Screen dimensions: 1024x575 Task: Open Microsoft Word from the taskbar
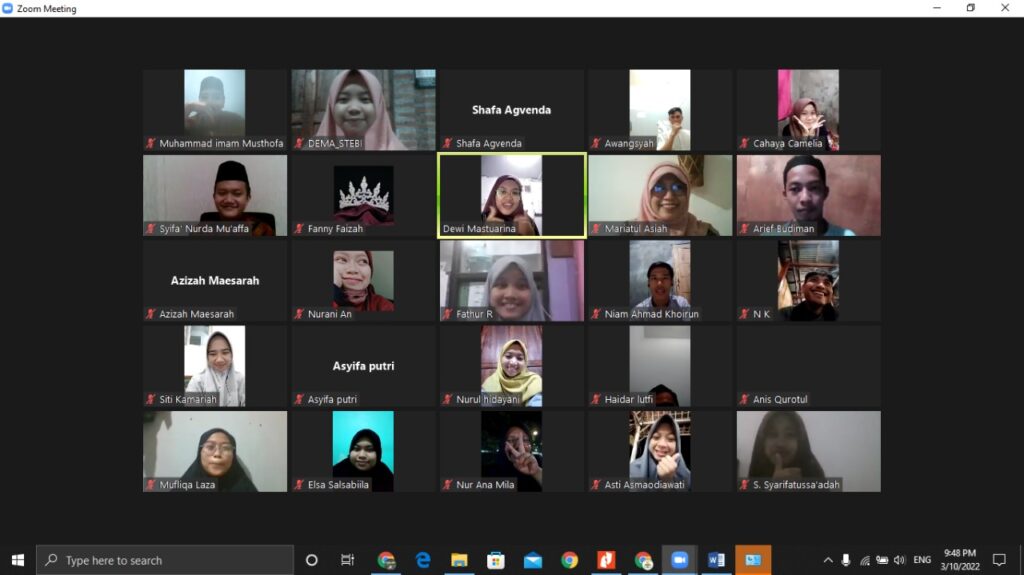(x=716, y=560)
